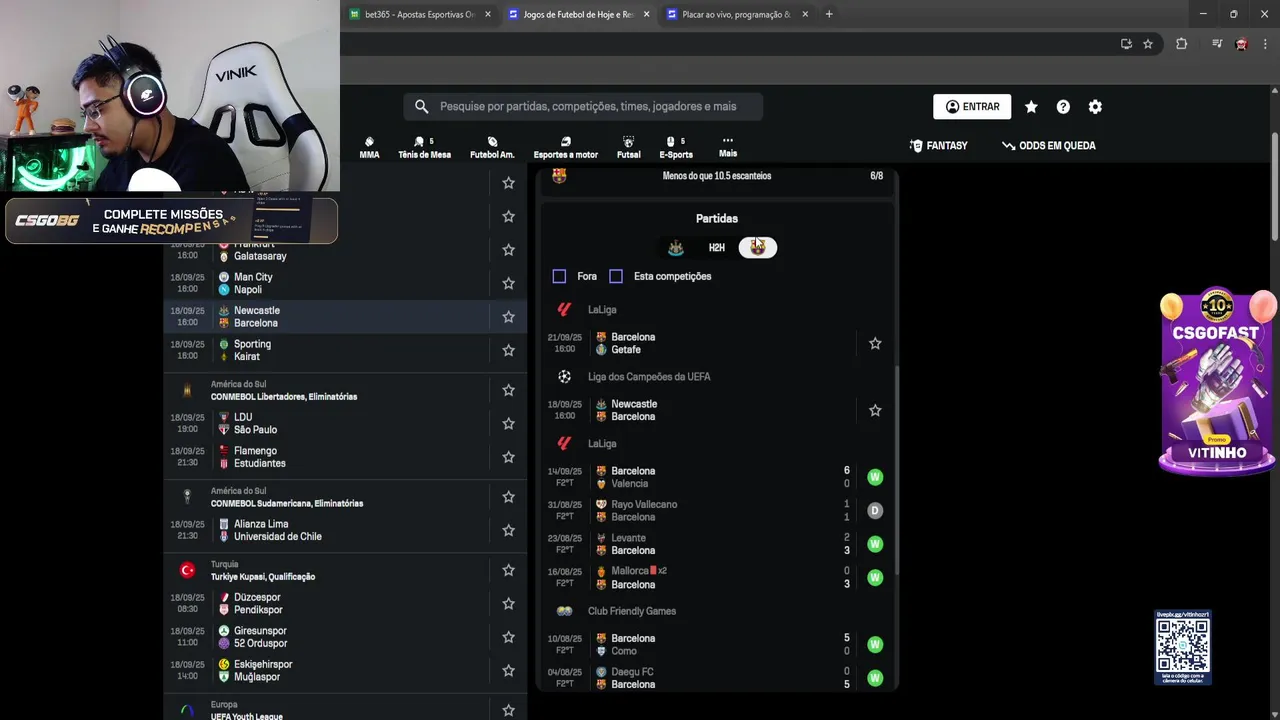Toggle star for Man City vs Napoli

pos(508,283)
